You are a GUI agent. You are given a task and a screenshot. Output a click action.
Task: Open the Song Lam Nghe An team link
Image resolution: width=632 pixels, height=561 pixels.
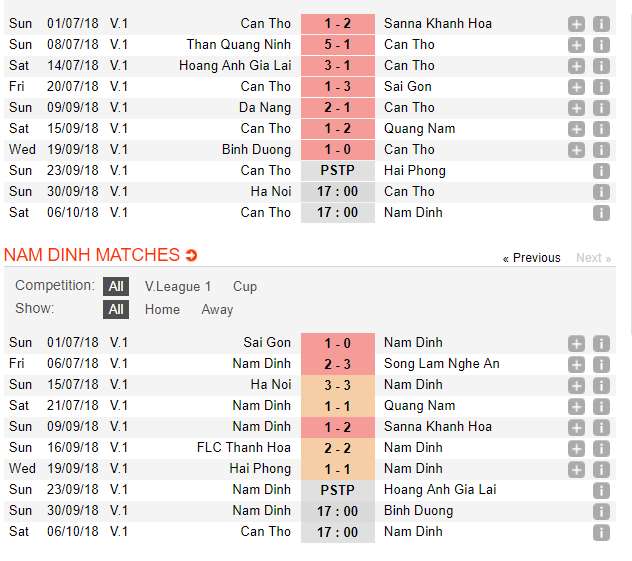[x=441, y=363]
